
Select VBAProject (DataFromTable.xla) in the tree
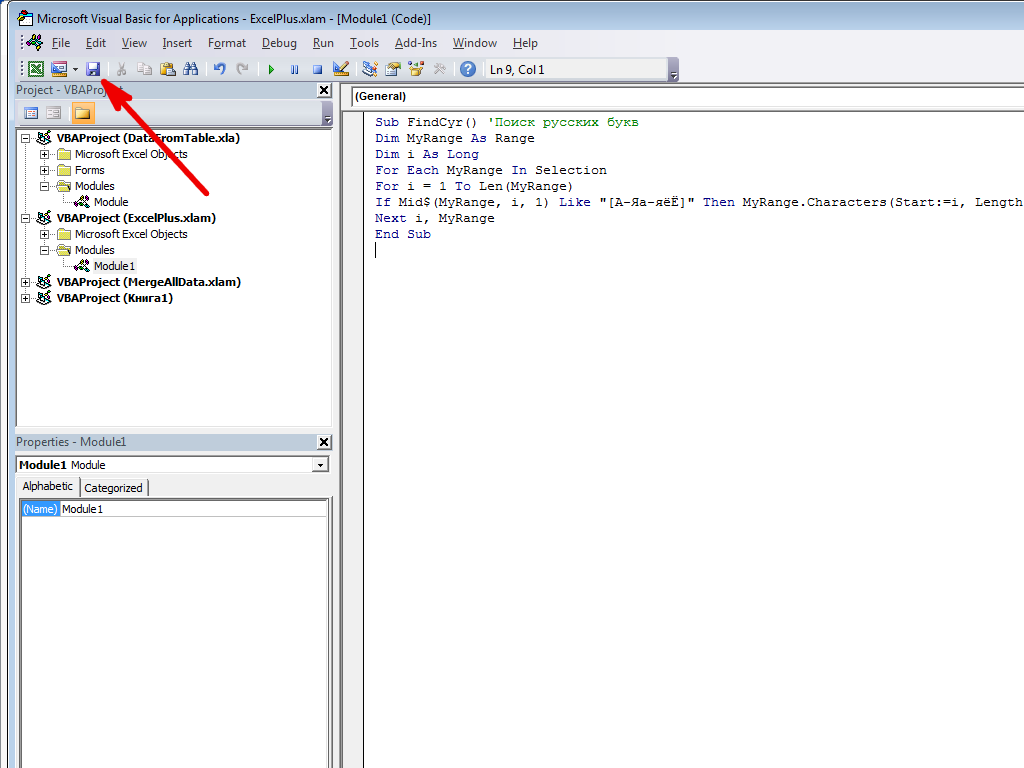[148, 138]
